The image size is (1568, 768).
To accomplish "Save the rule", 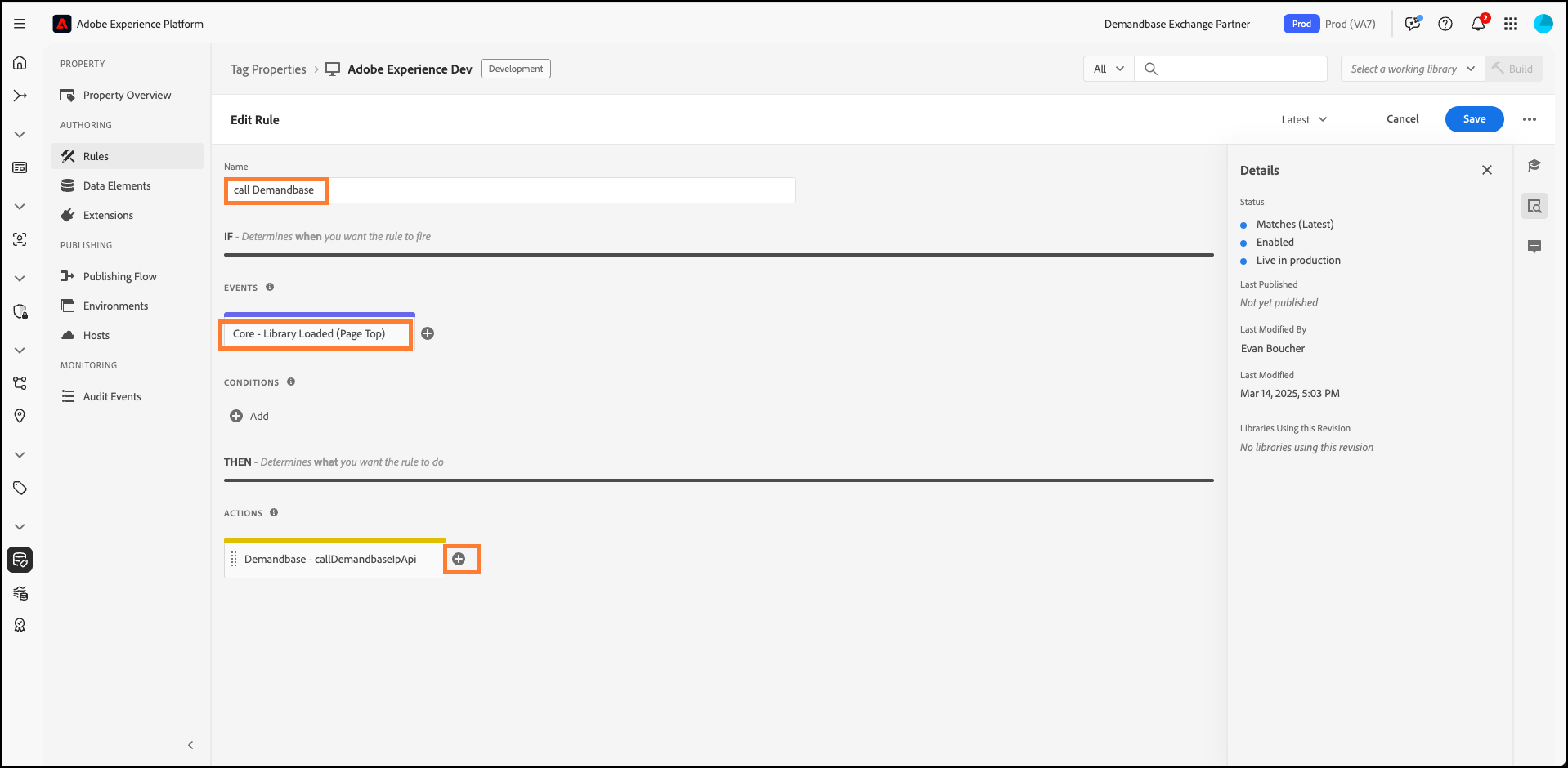I will 1474,119.
